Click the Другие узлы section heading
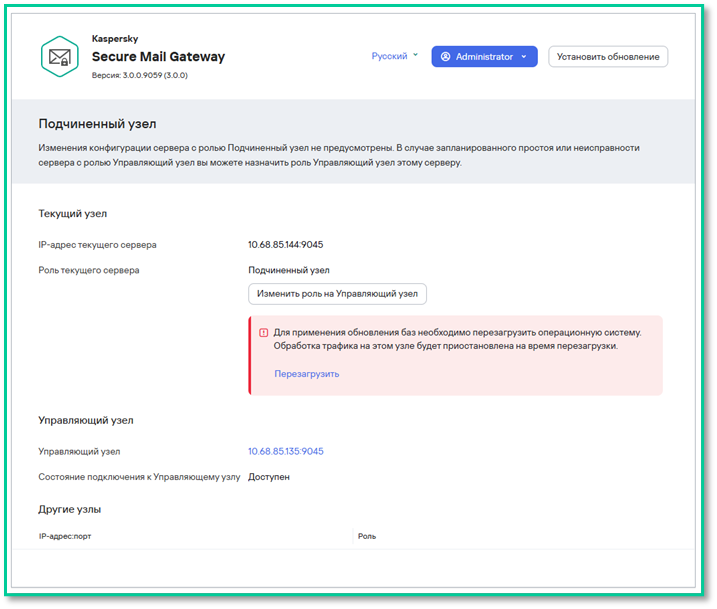717x609 pixels. pyautogui.click(x=69, y=509)
